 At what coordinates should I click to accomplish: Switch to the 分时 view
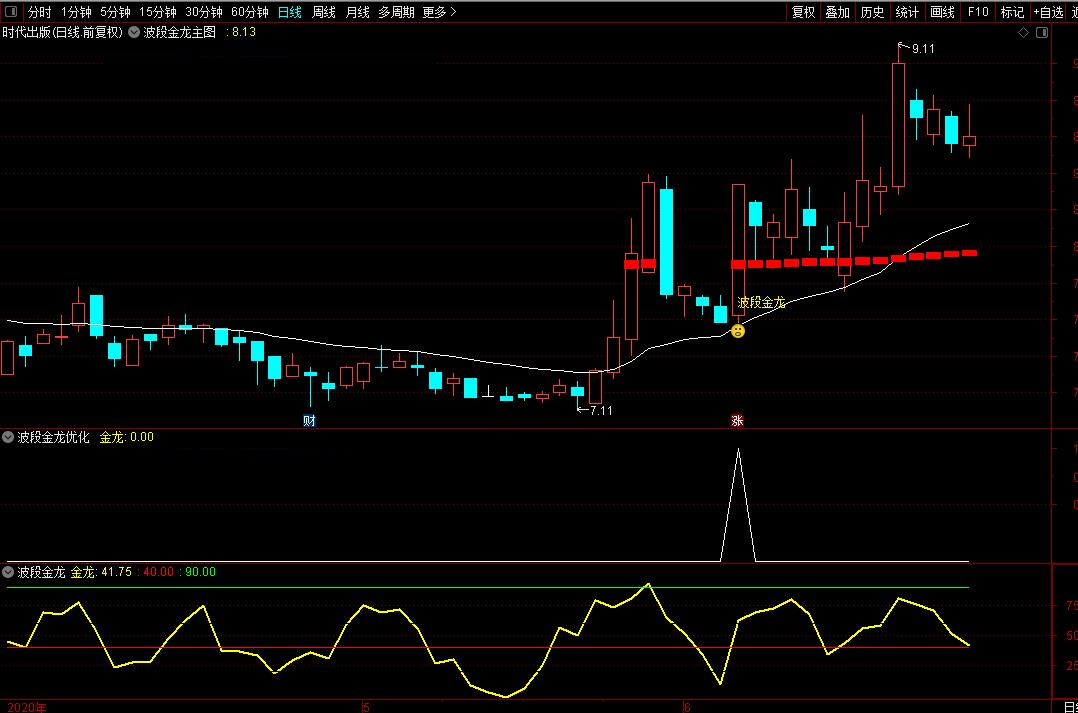pos(39,12)
